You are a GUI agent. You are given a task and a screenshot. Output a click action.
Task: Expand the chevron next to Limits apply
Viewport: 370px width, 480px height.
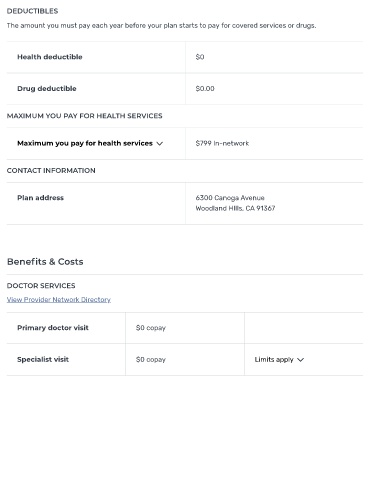[300, 360]
